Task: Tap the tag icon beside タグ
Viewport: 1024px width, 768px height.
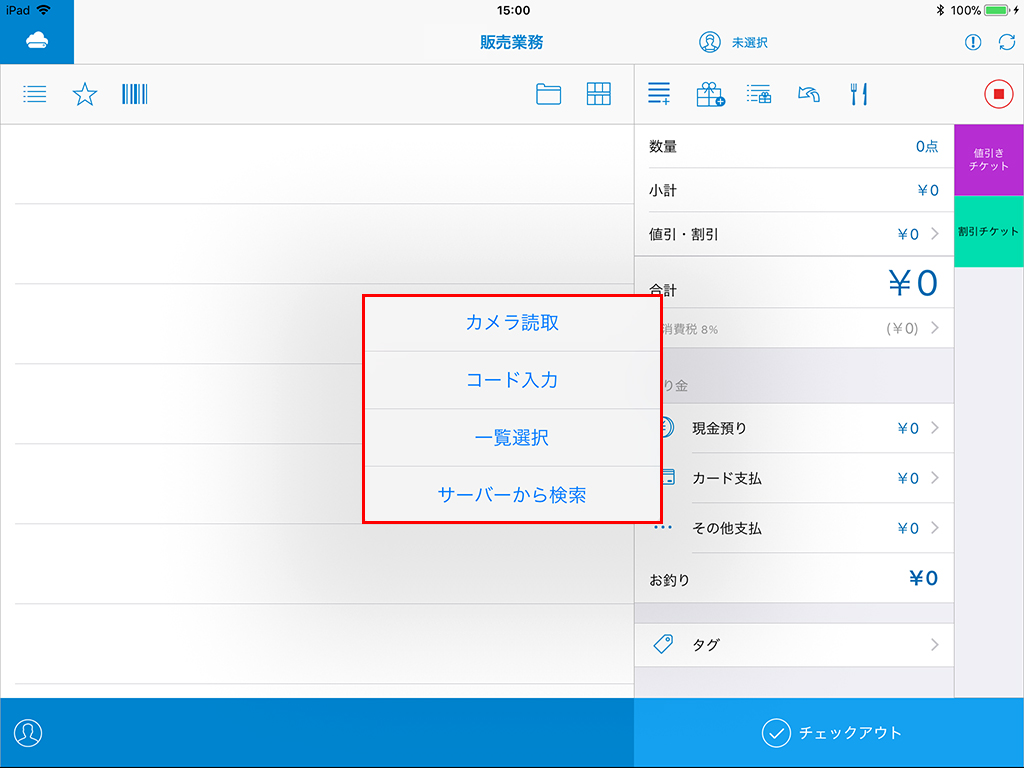Action: (663, 645)
